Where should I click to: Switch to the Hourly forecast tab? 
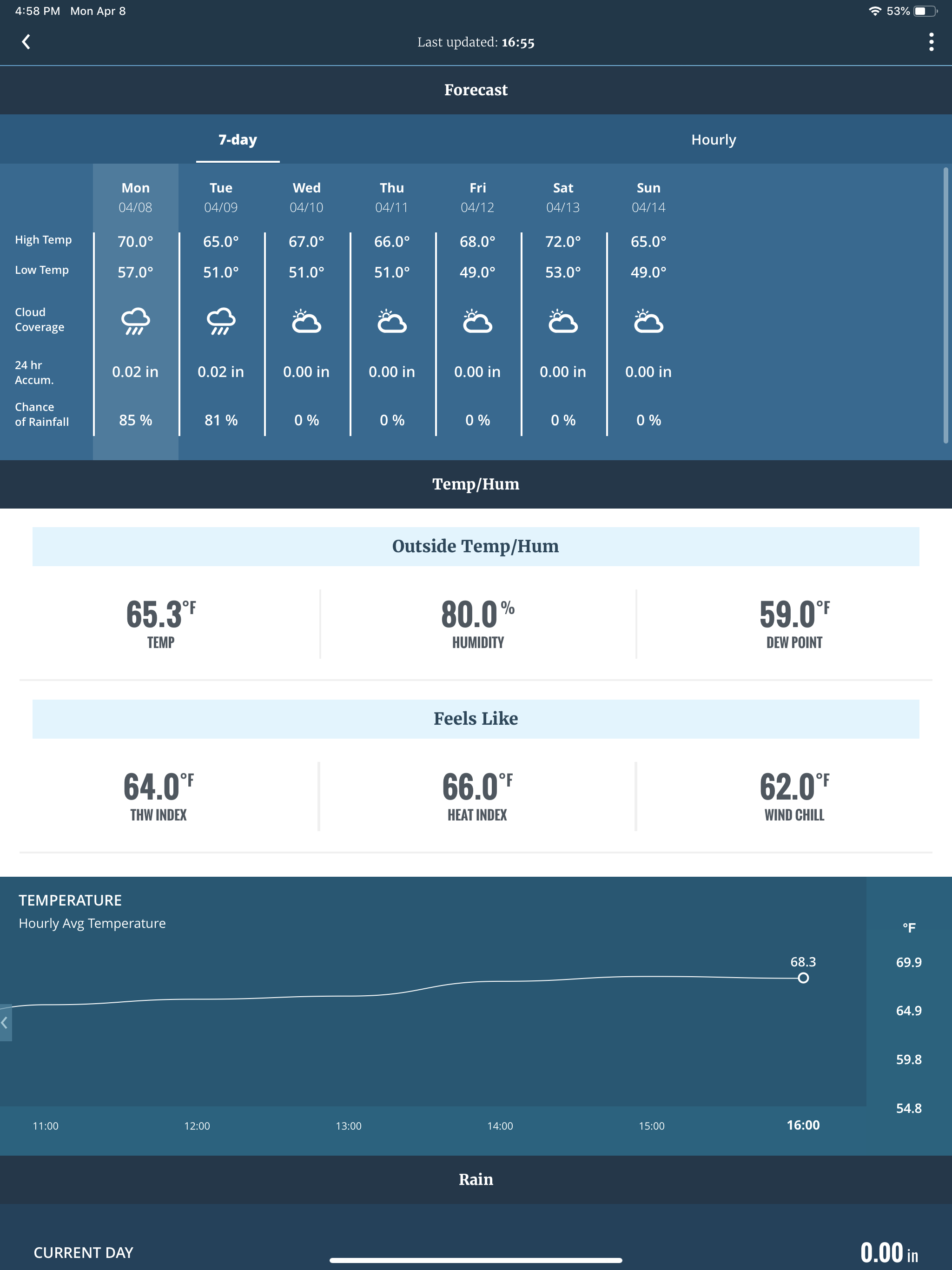coord(713,139)
